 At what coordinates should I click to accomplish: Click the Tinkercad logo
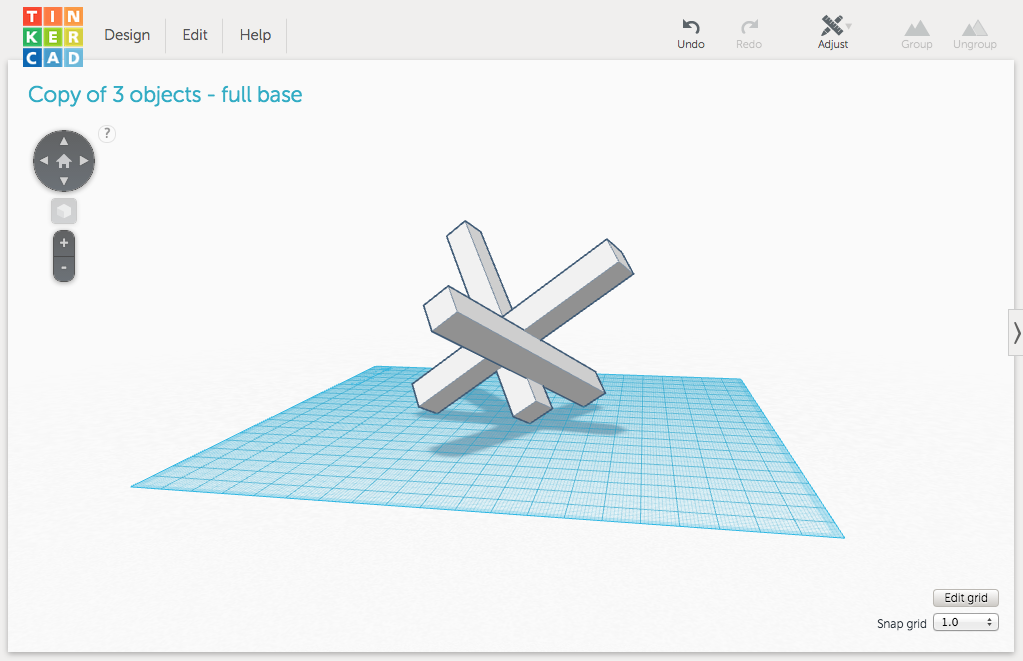53,37
